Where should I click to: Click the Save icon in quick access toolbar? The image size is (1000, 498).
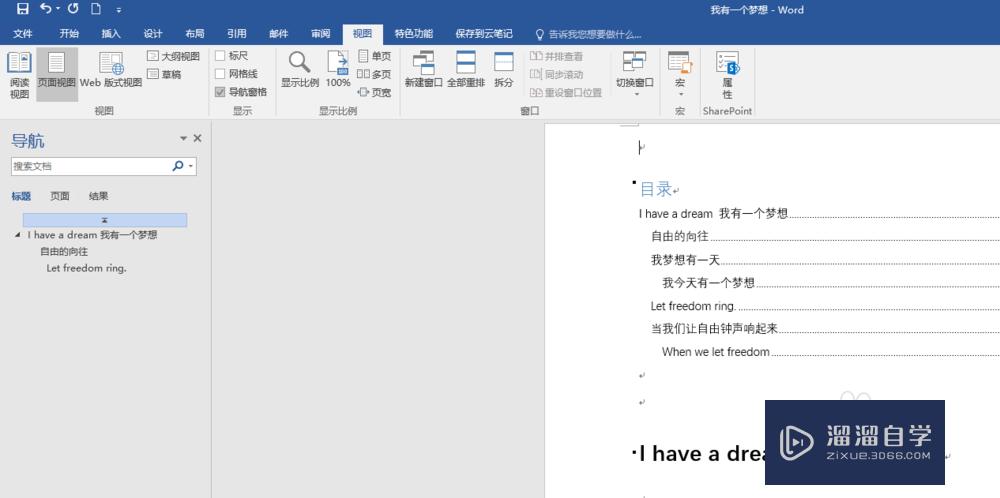[22, 9]
